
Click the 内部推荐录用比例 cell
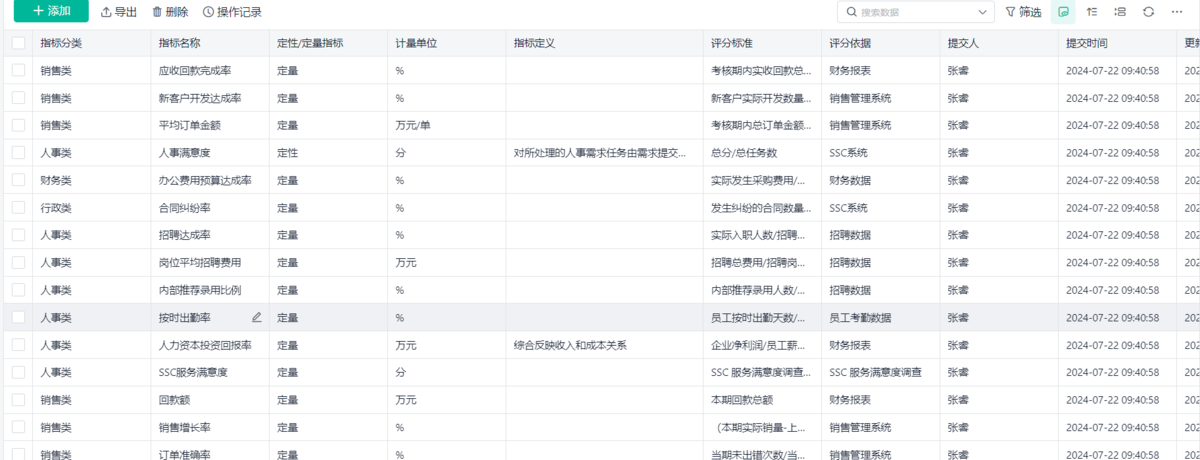[210, 290]
